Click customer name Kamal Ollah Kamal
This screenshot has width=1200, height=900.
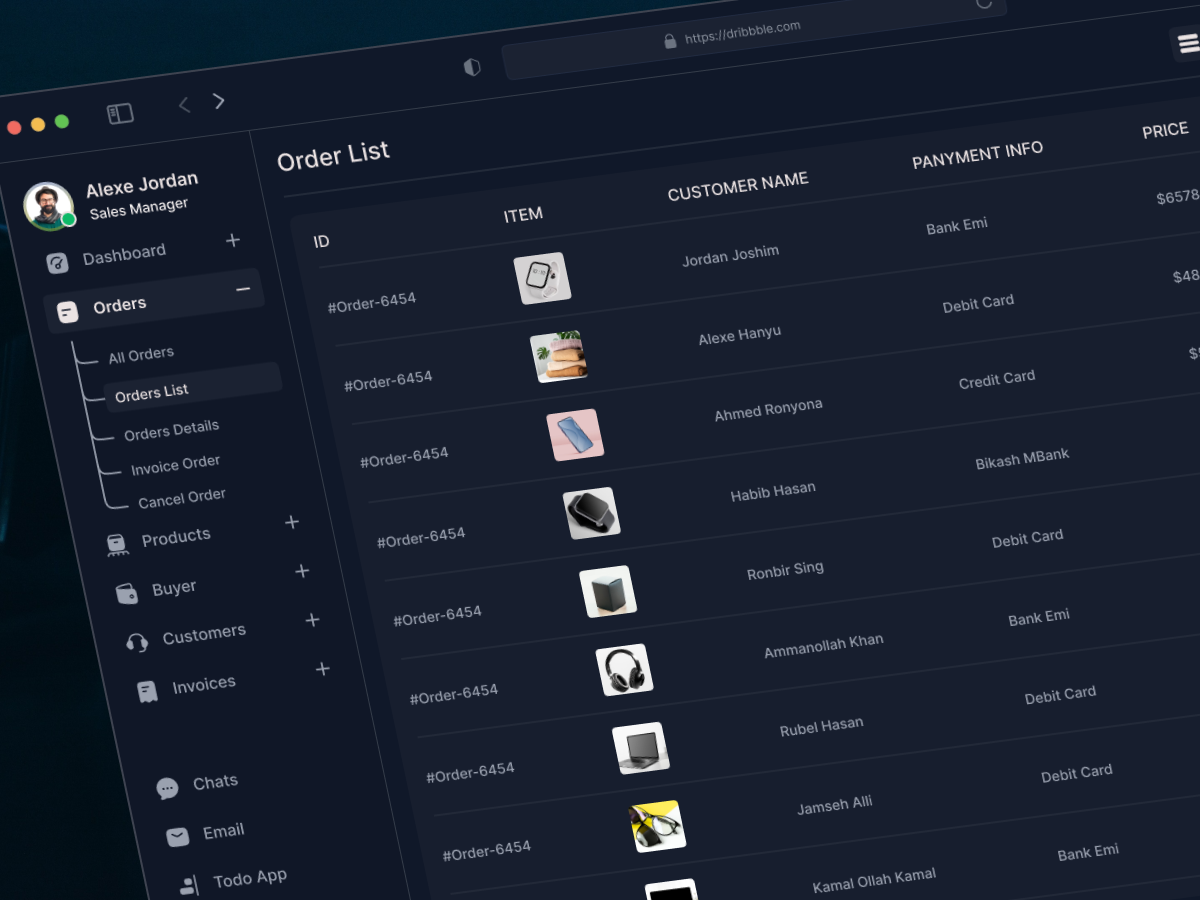coord(874,881)
